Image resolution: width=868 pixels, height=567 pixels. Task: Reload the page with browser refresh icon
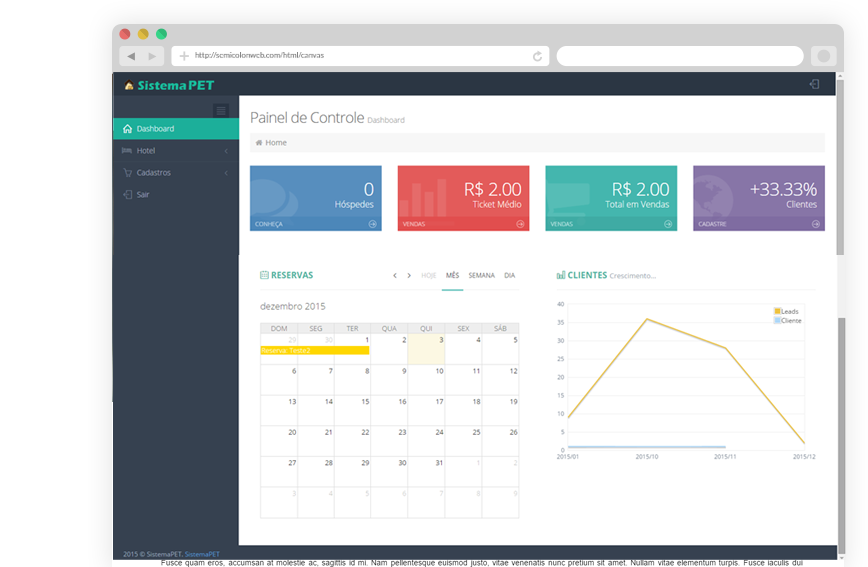click(538, 56)
